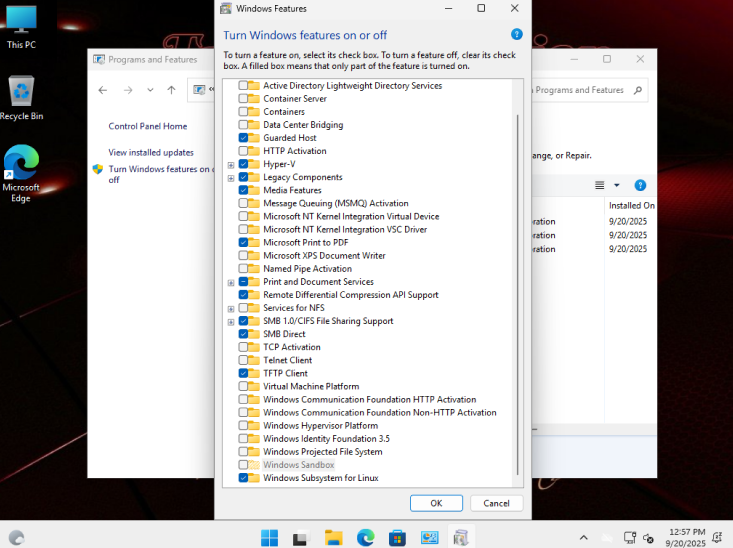
Task: Enable Active Directory Lightweight Directory Services checkbox
Action: (x=243, y=86)
